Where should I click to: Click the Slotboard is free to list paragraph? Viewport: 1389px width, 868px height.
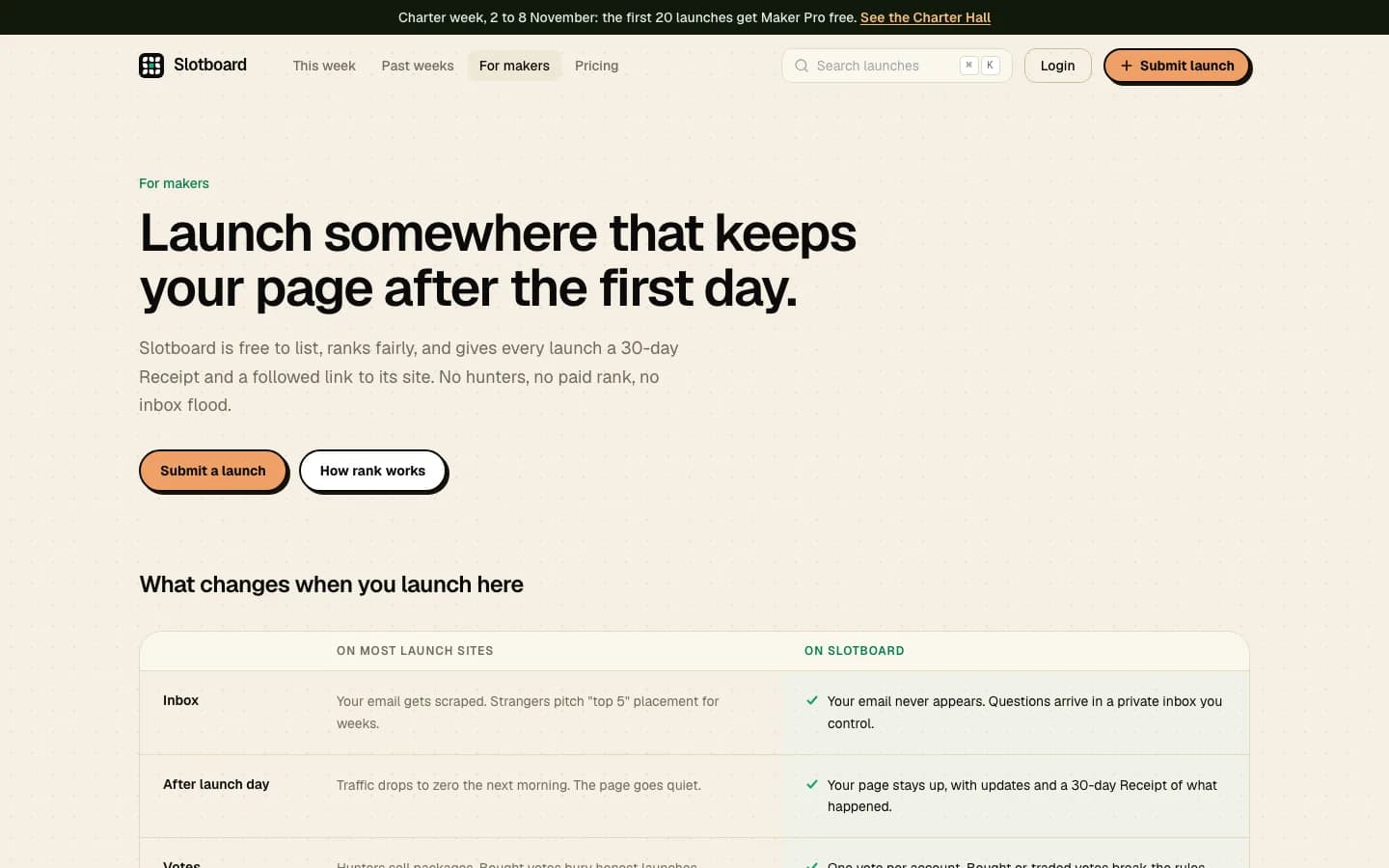409,376
